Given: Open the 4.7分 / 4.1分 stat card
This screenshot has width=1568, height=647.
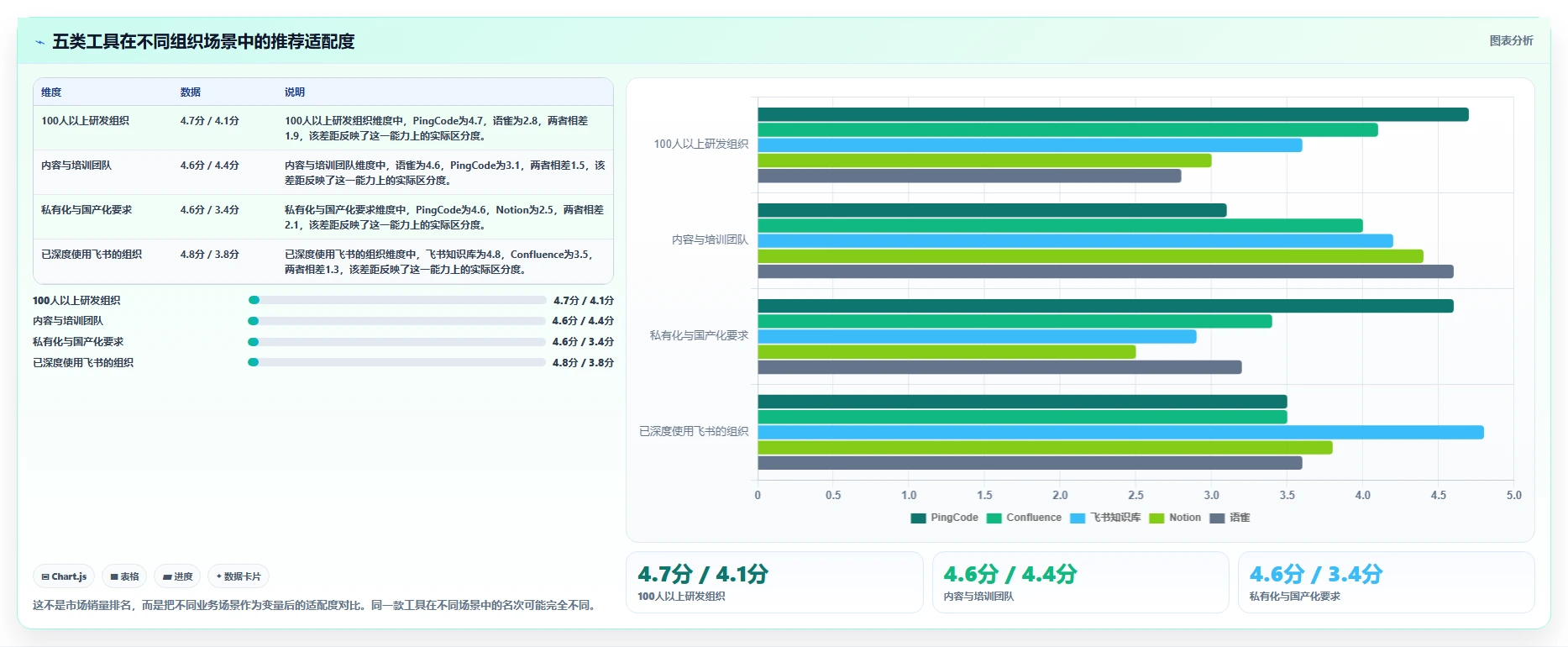Looking at the screenshot, I should point(774,582).
